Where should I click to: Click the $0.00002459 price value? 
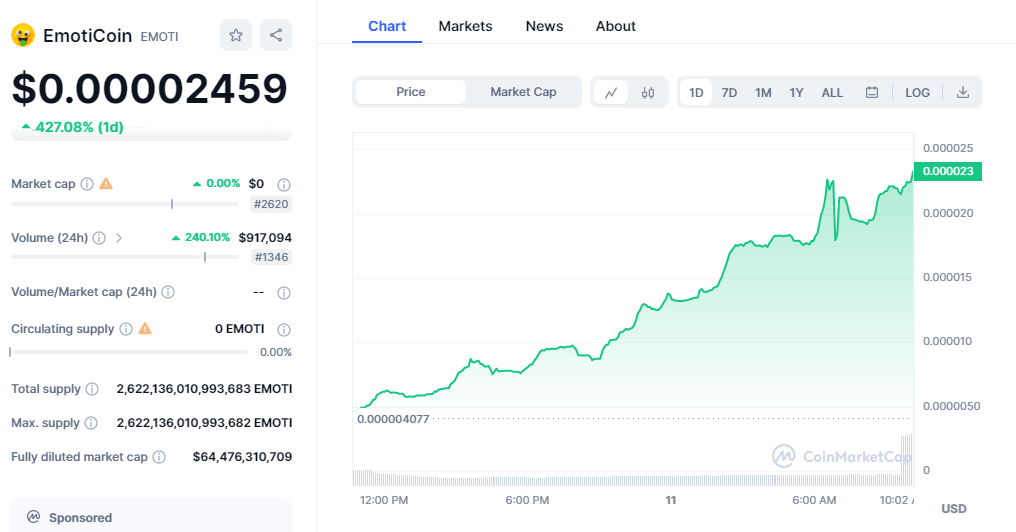[x=150, y=88]
